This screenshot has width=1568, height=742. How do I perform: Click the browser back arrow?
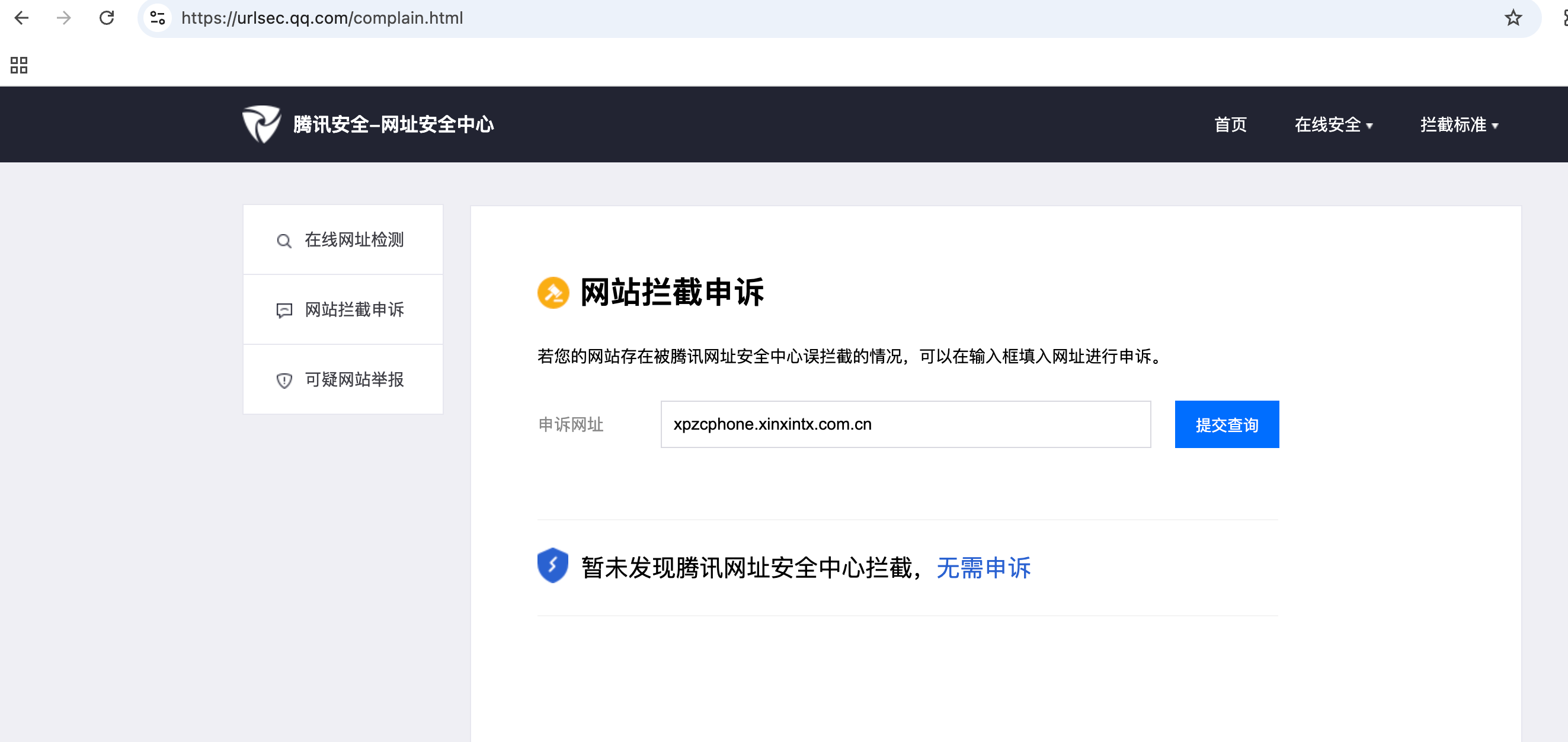click(22, 18)
